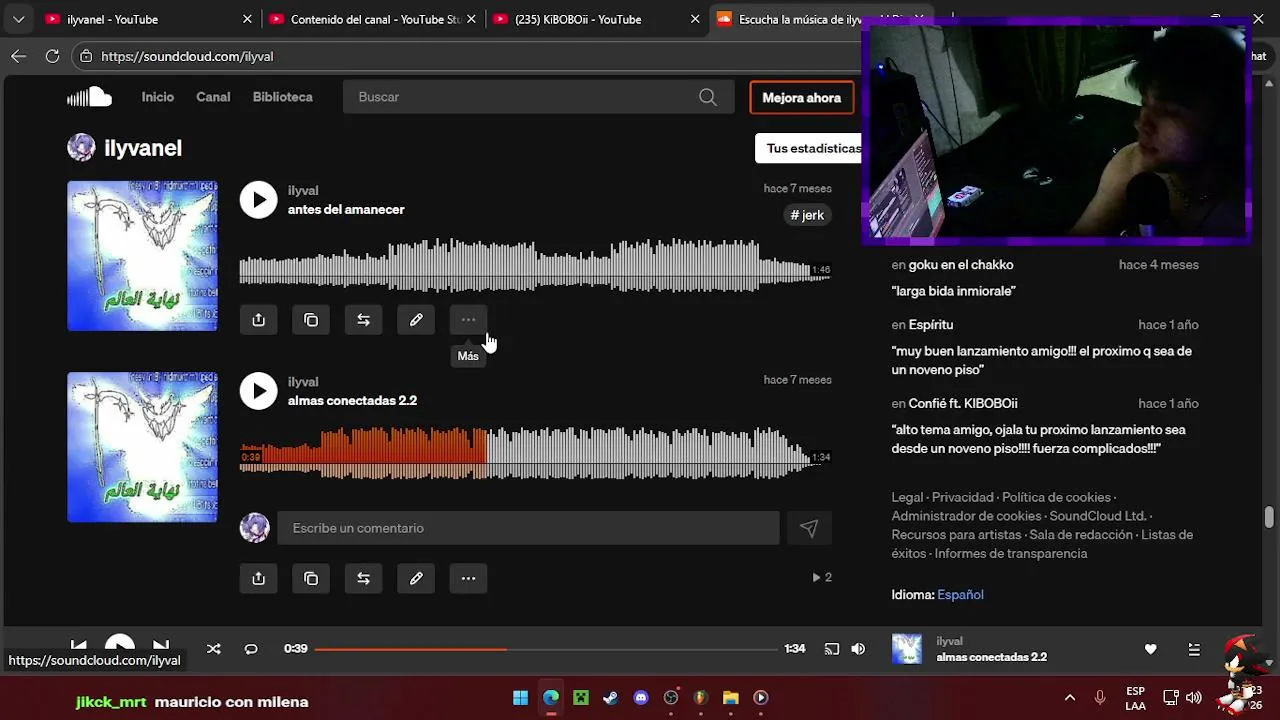Edit antes del amanecer track
Screen dimensions: 1280x720
point(416,320)
